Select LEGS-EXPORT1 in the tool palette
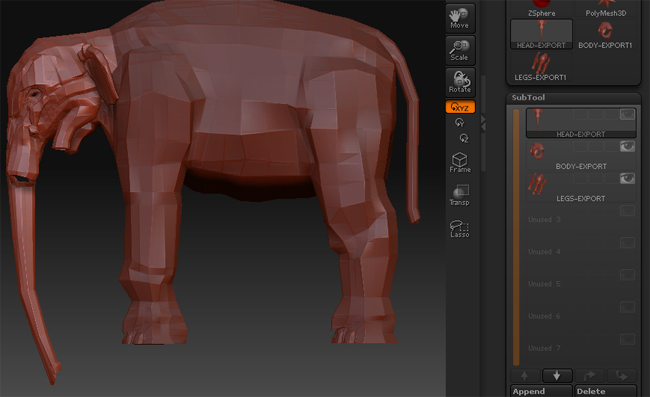The width and height of the screenshot is (650, 397). 541,66
